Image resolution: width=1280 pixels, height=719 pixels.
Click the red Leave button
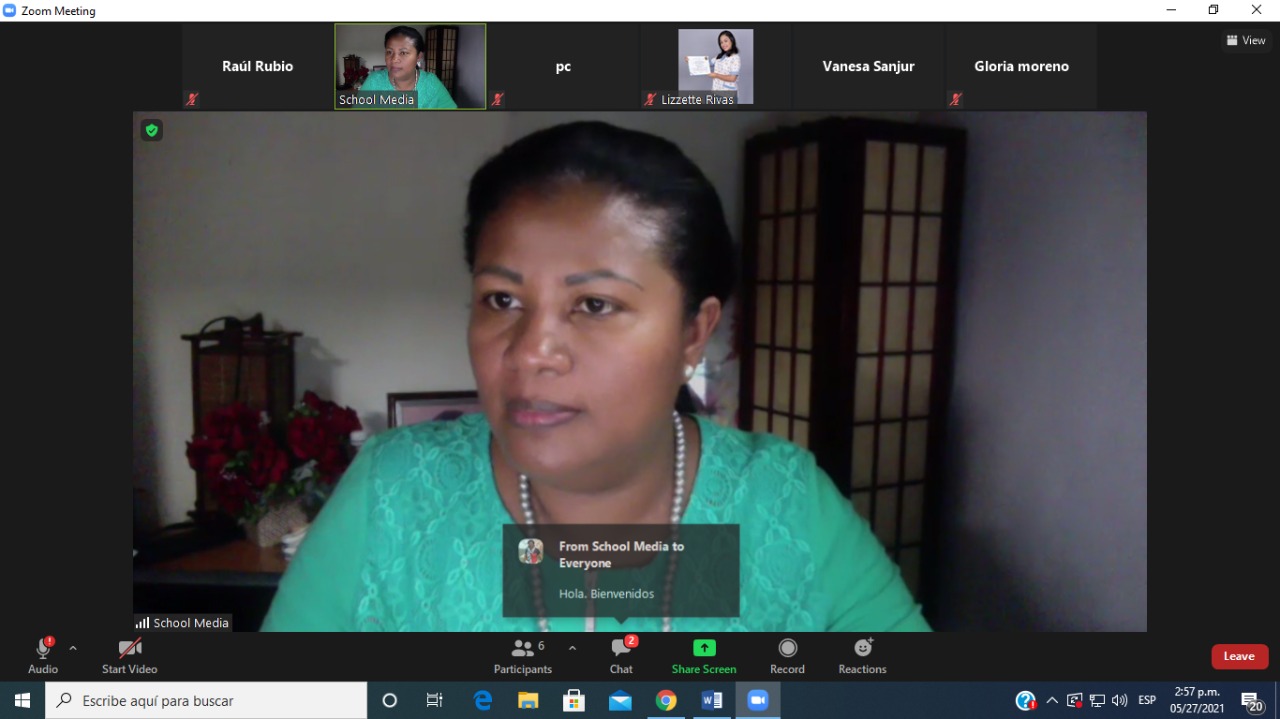click(1240, 656)
